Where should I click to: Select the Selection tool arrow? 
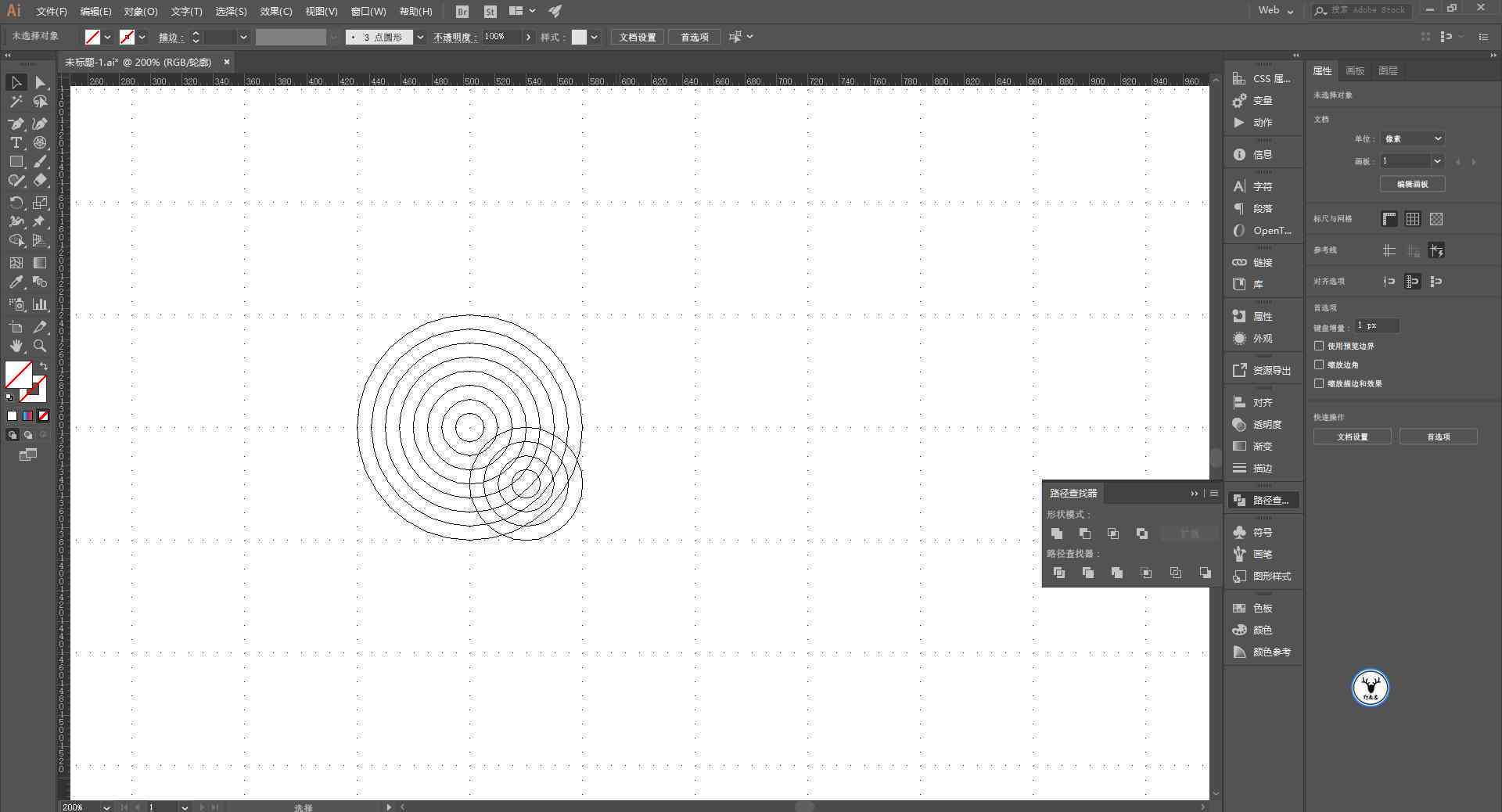tap(16, 82)
